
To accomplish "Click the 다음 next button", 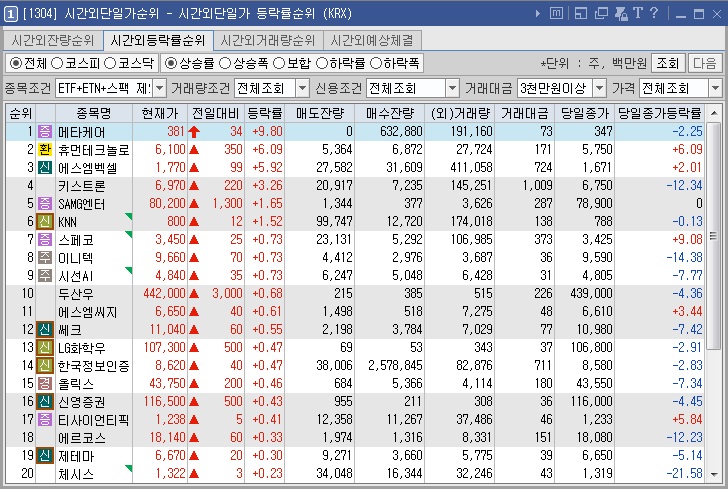I will (x=705, y=63).
